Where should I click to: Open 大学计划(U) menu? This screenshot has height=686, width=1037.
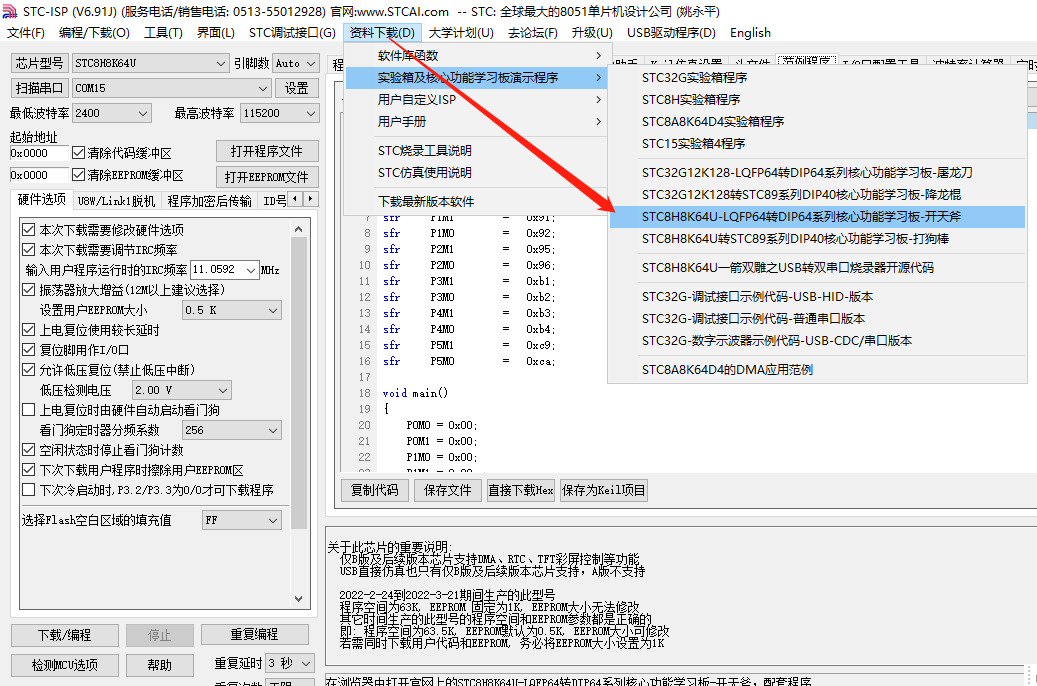(x=461, y=32)
